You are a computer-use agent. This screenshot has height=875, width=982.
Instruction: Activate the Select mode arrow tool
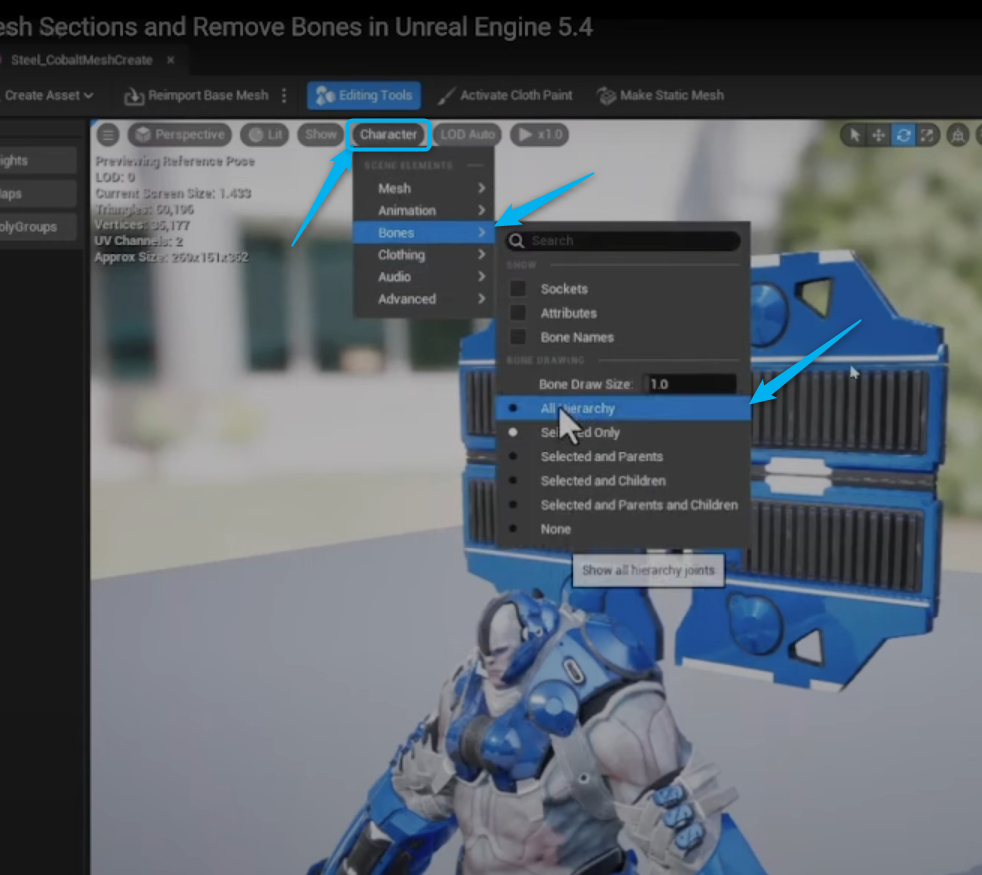[x=855, y=135]
